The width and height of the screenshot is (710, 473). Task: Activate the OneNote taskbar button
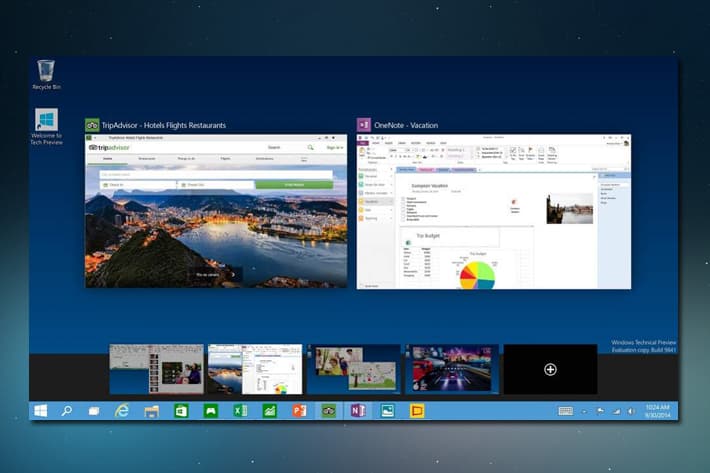358,411
